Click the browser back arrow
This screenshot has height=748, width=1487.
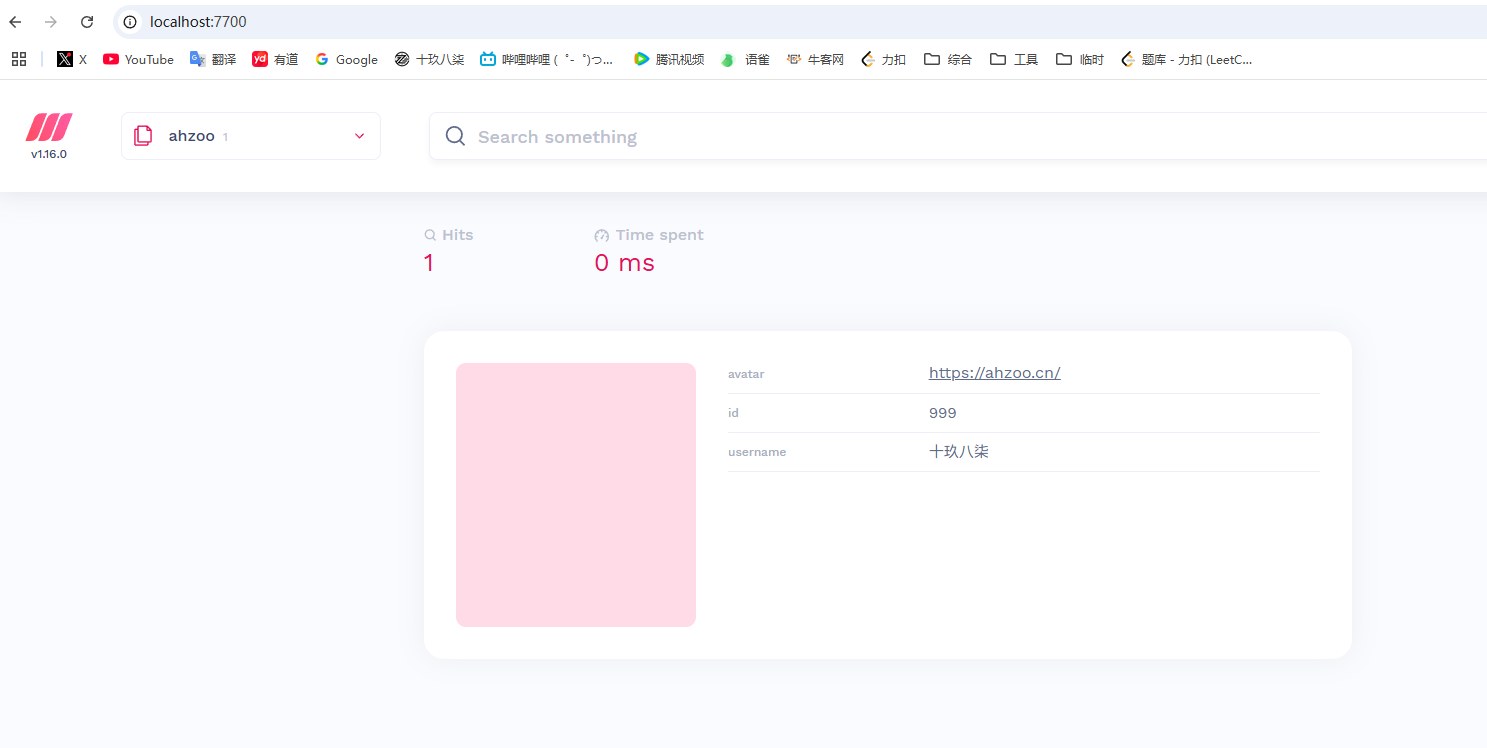pyautogui.click(x=15, y=22)
